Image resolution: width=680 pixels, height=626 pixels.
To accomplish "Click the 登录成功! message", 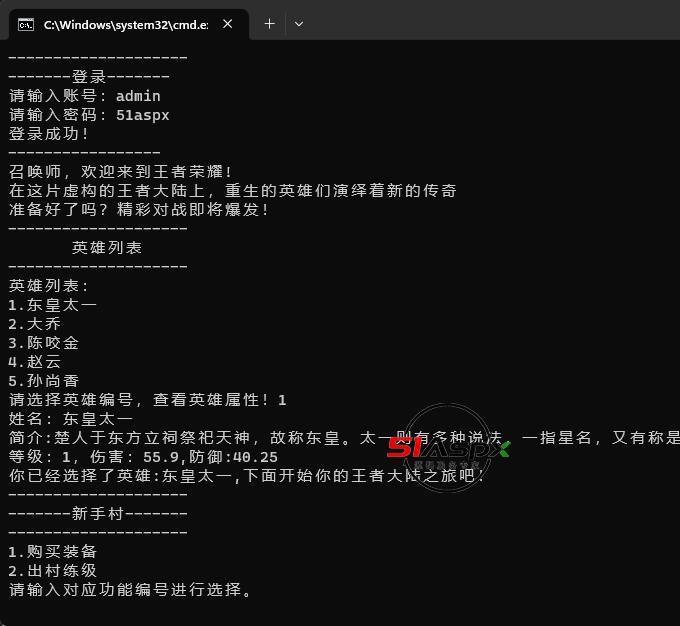I will (49, 134).
